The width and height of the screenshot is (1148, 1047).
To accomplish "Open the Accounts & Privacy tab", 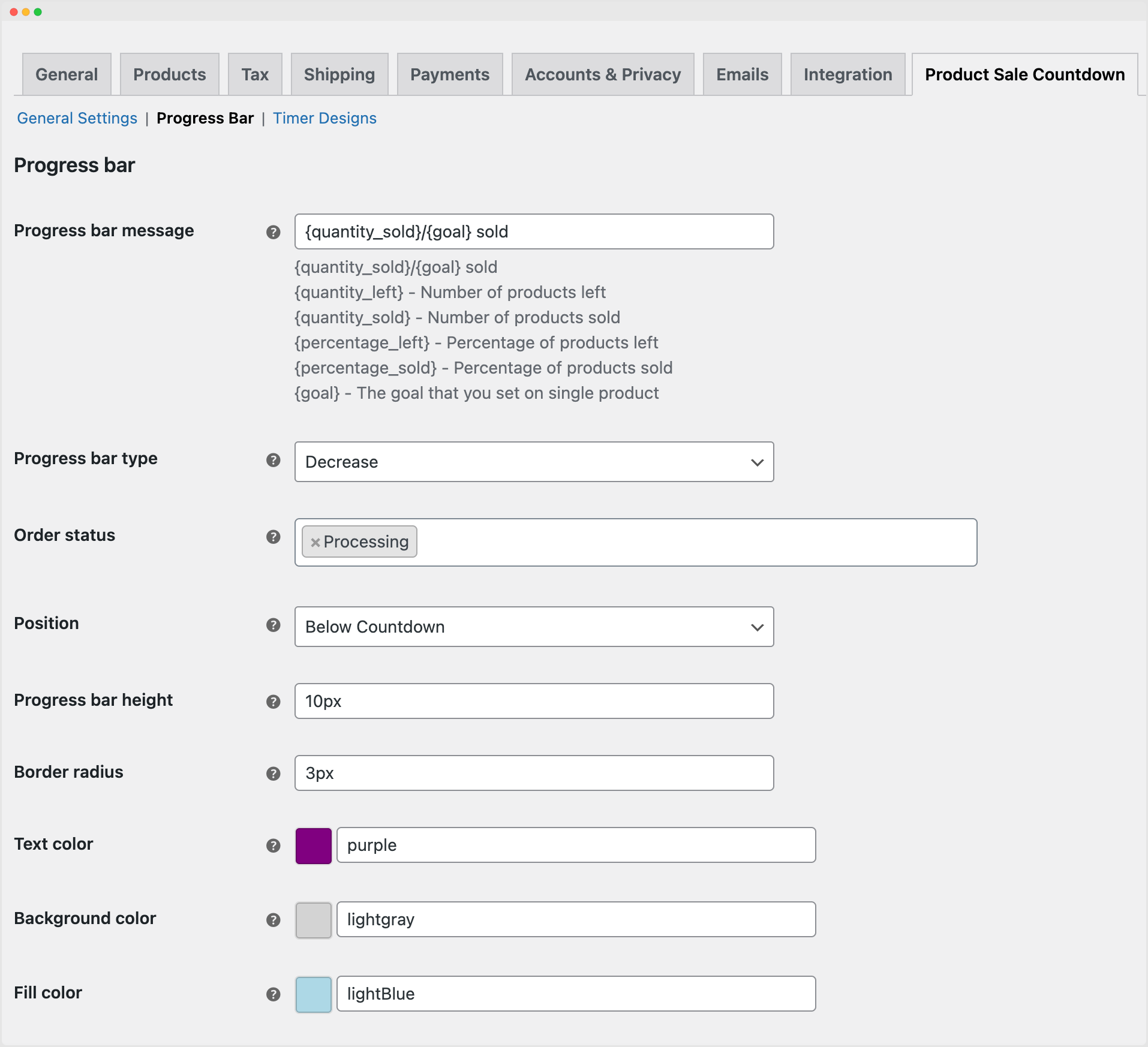I will point(602,74).
